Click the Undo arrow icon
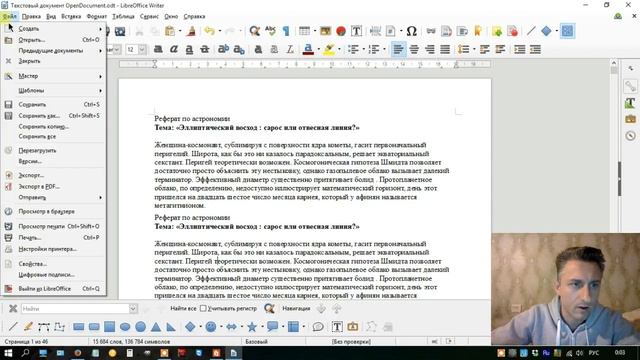This screenshot has height=360, width=640. point(209,31)
